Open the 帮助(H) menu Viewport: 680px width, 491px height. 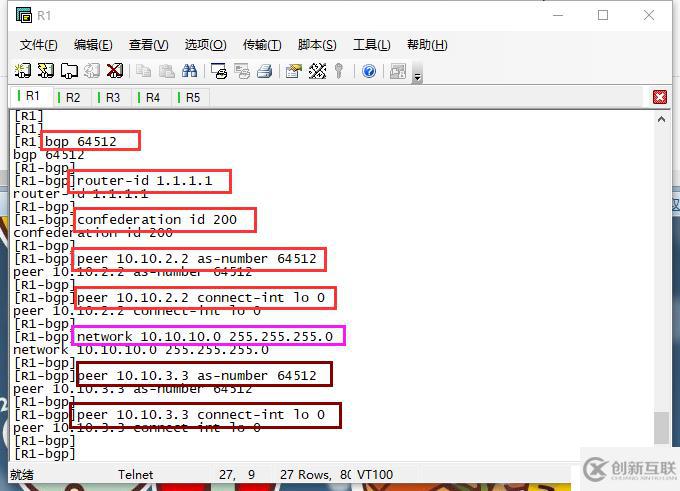click(x=427, y=45)
